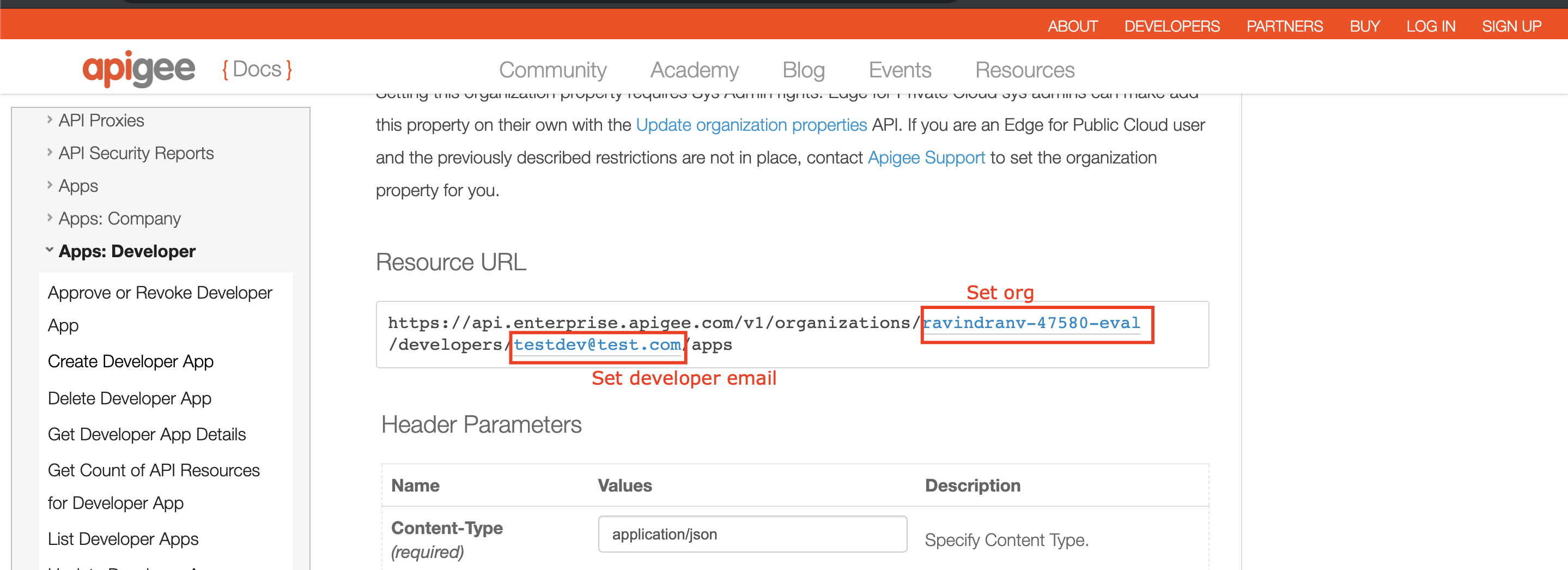Click the Header Parameters heading
The image size is (1568, 570).
point(481,425)
